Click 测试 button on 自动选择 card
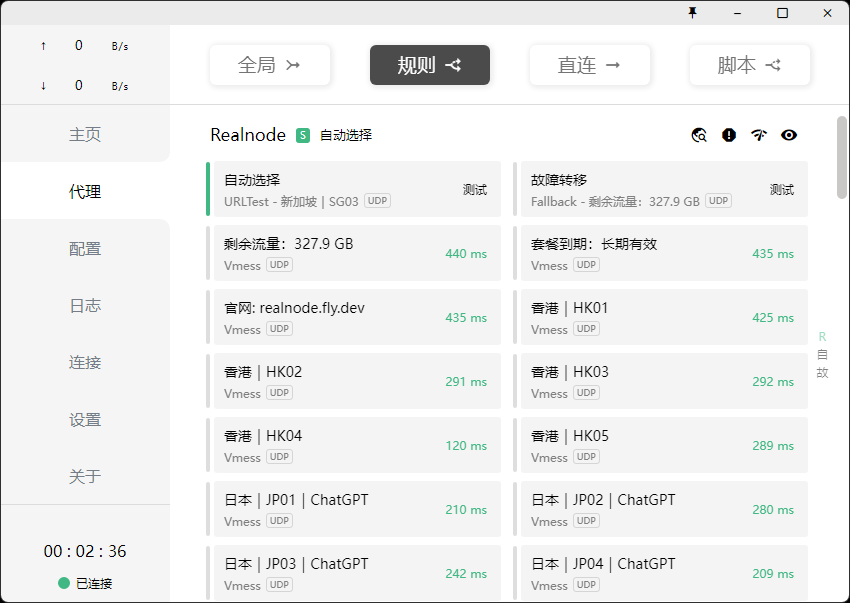850x603 pixels. [x=474, y=189]
